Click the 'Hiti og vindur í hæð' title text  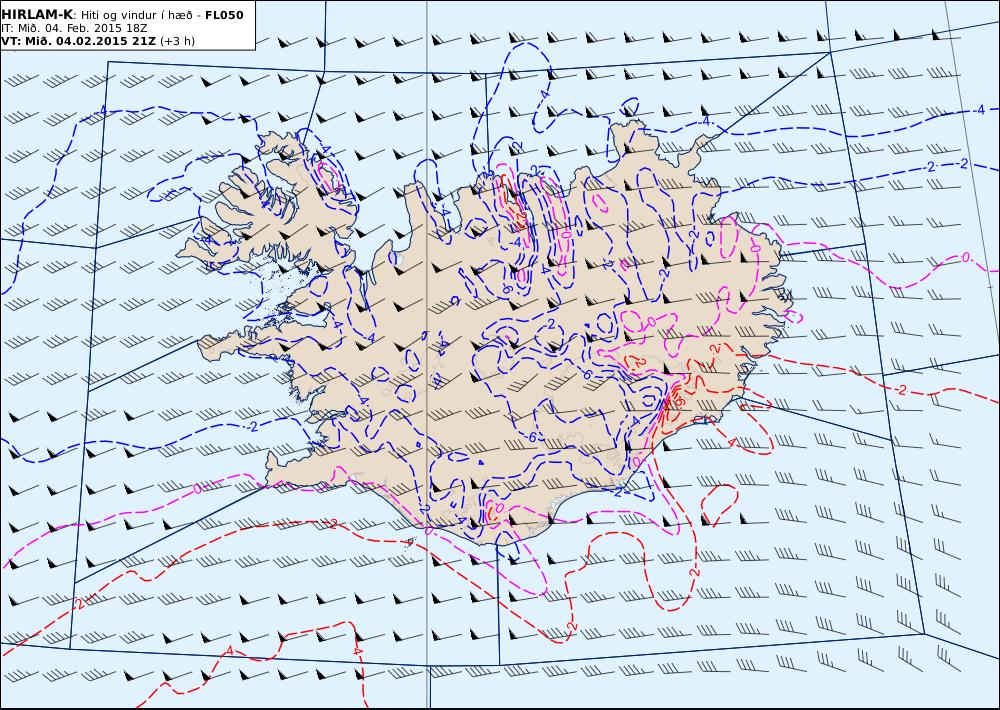click(137, 15)
